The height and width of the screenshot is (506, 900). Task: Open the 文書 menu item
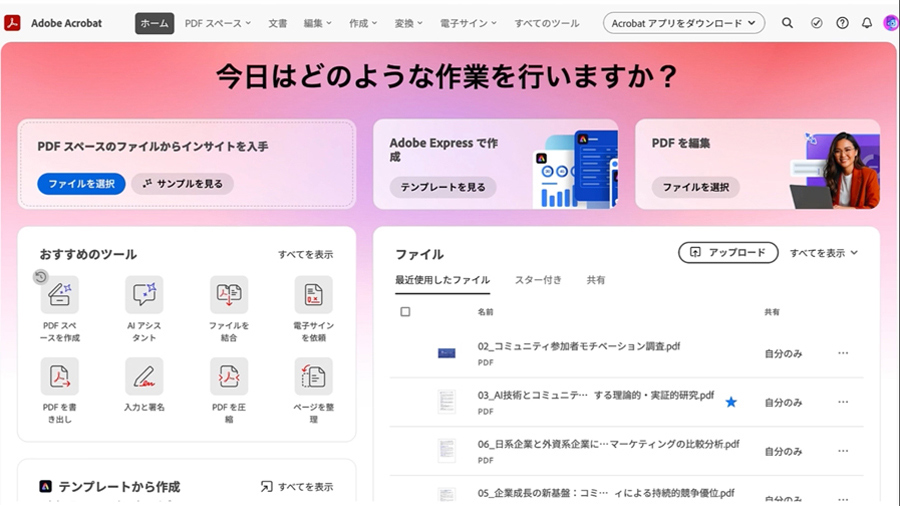pos(278,23)
